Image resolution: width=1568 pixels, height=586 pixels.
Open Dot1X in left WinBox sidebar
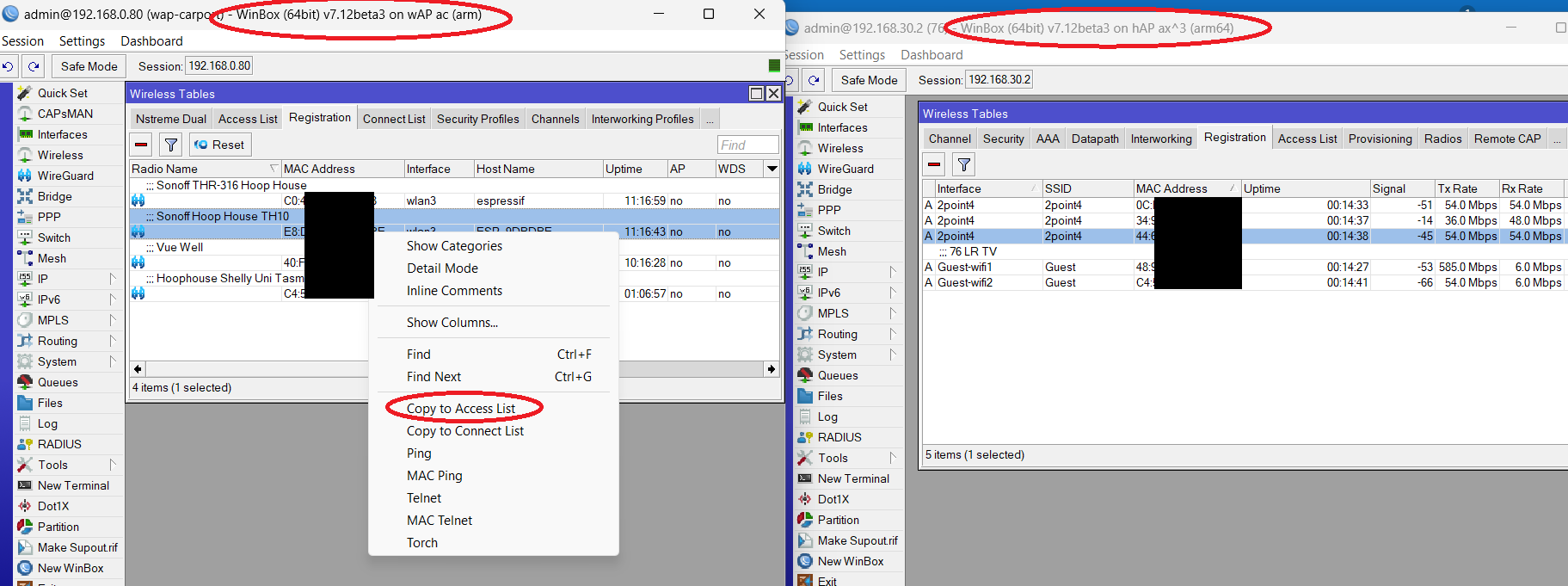click(53, 506)
